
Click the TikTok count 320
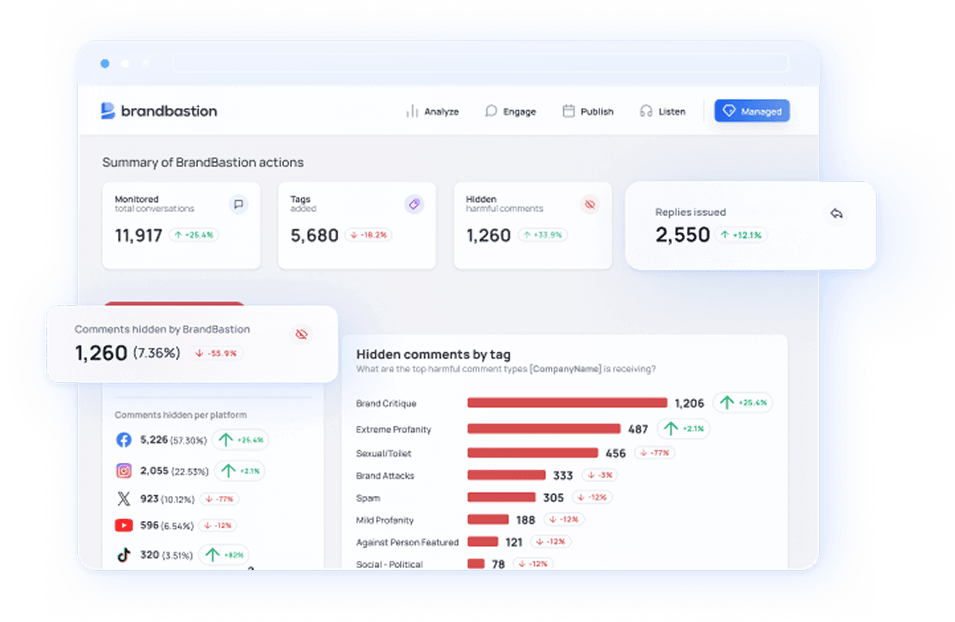click(x=149, y=554)
